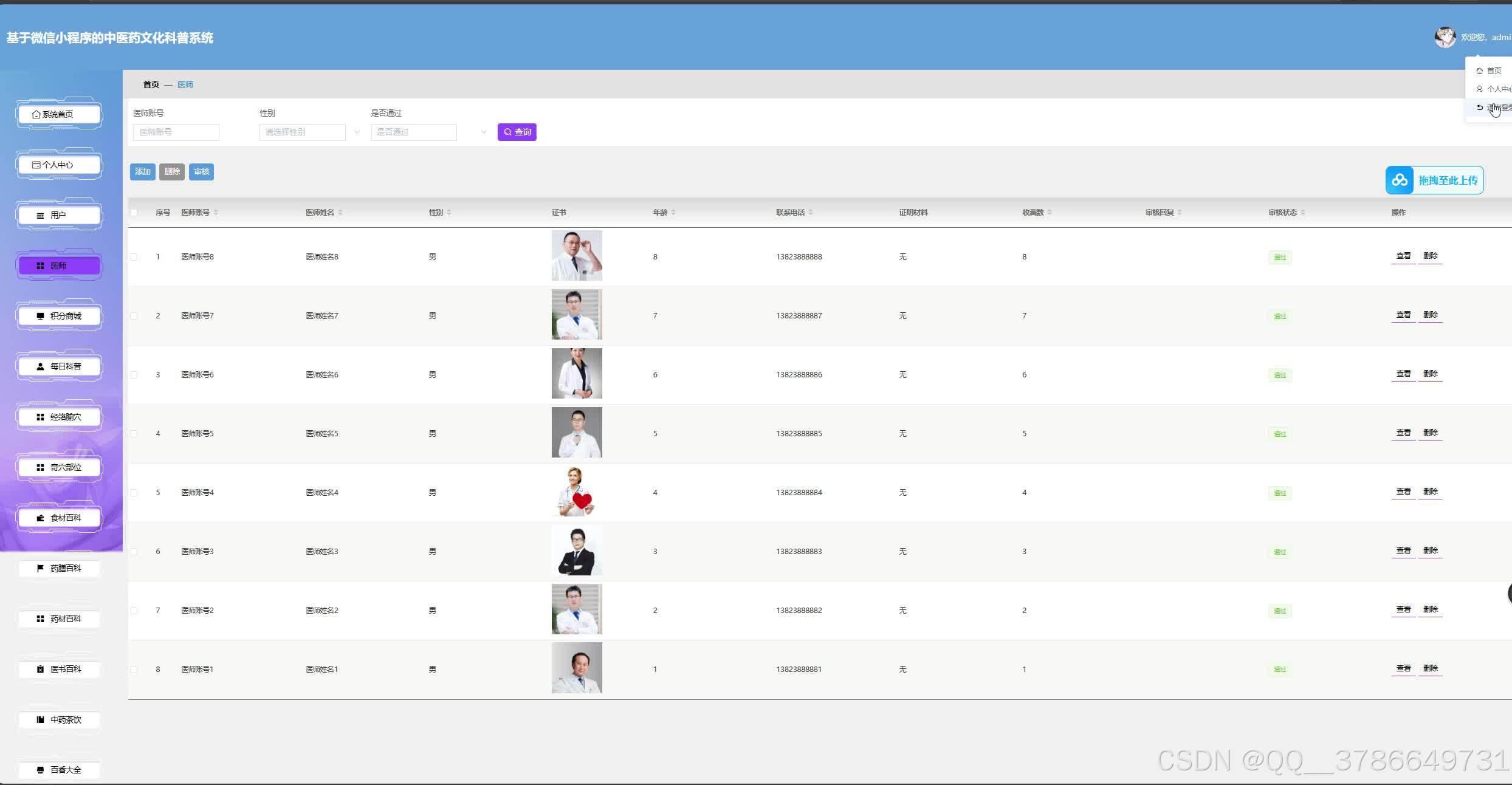Viewport: 1512px width, 785px height.
Task: Click the home icon in the user dropdown menu
Action: (x=1480, y=71)
